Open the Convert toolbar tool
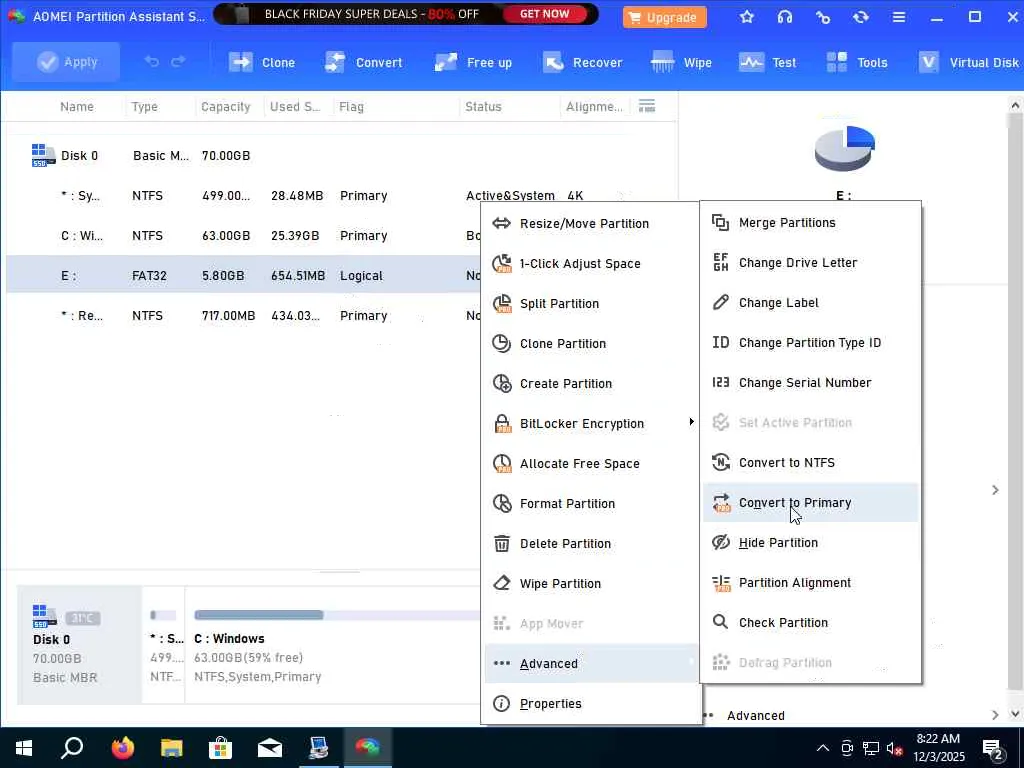This screenshot has width=1024, height=768. point(363,63)
